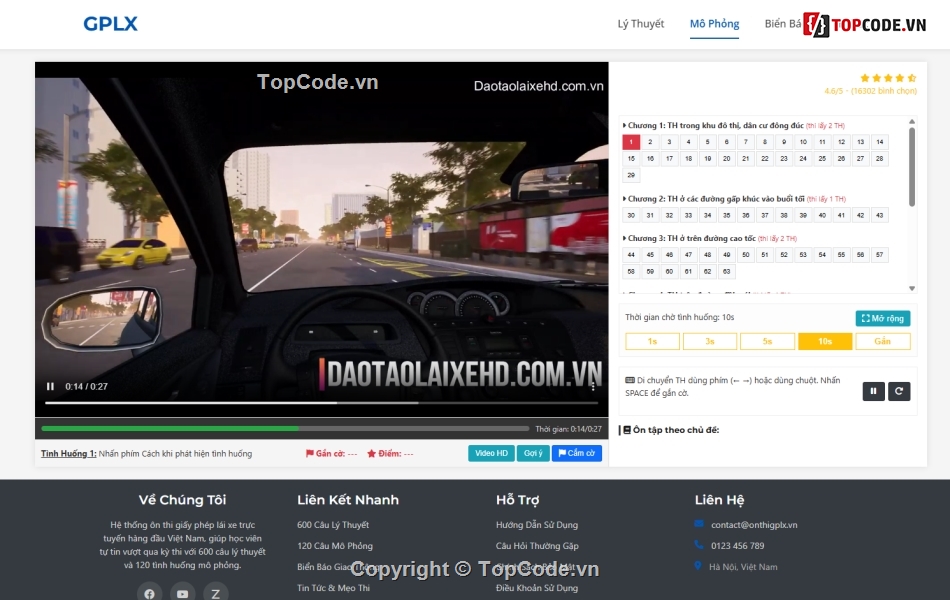The height and width of the screenshot is (600, 950).
Task: Open the Facebook icon in the footer
Action: tap(149, 593)
